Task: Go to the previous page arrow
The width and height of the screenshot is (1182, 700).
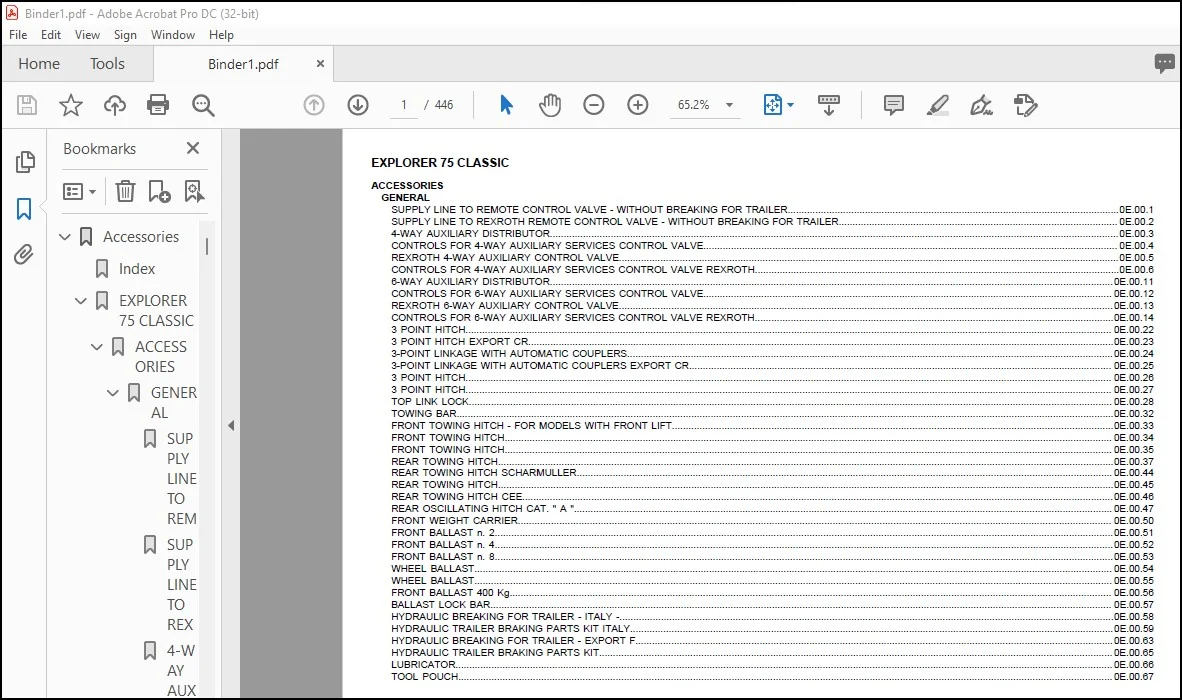Action: tap(314, 105)
